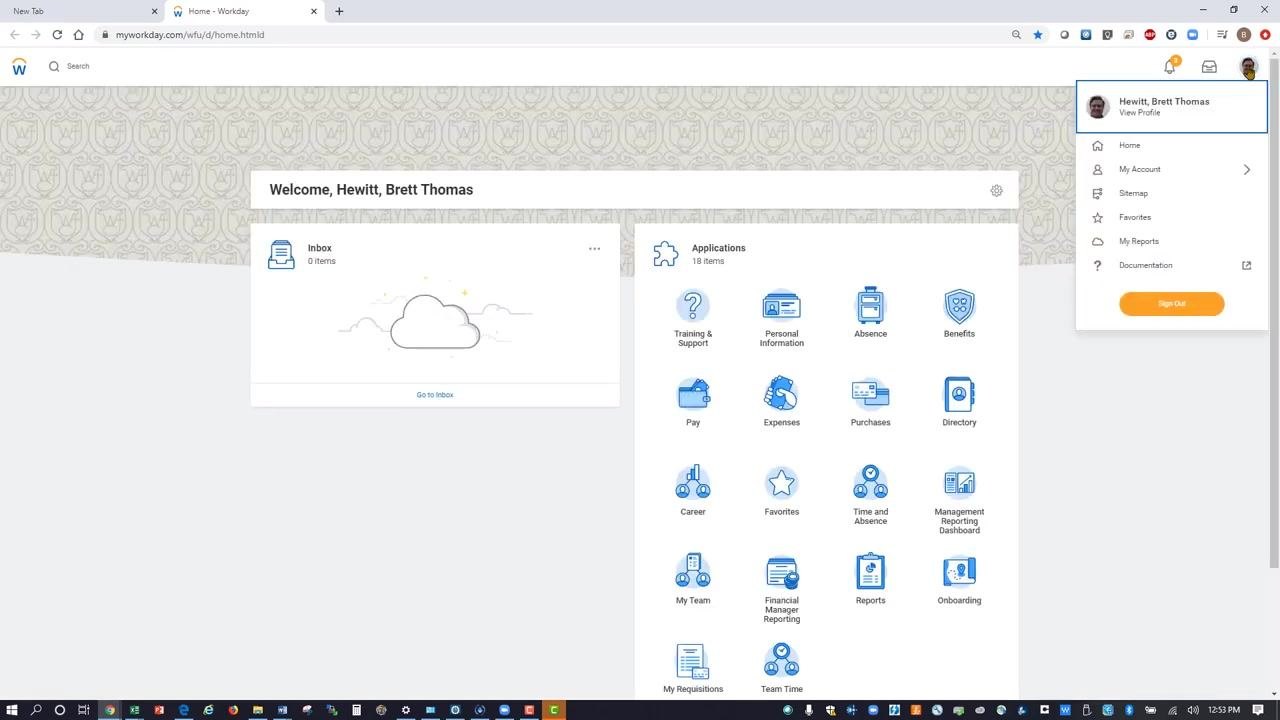This screenshot has height=720, width=1280.
Task: Open the Pay application
Action: point(693,402)
